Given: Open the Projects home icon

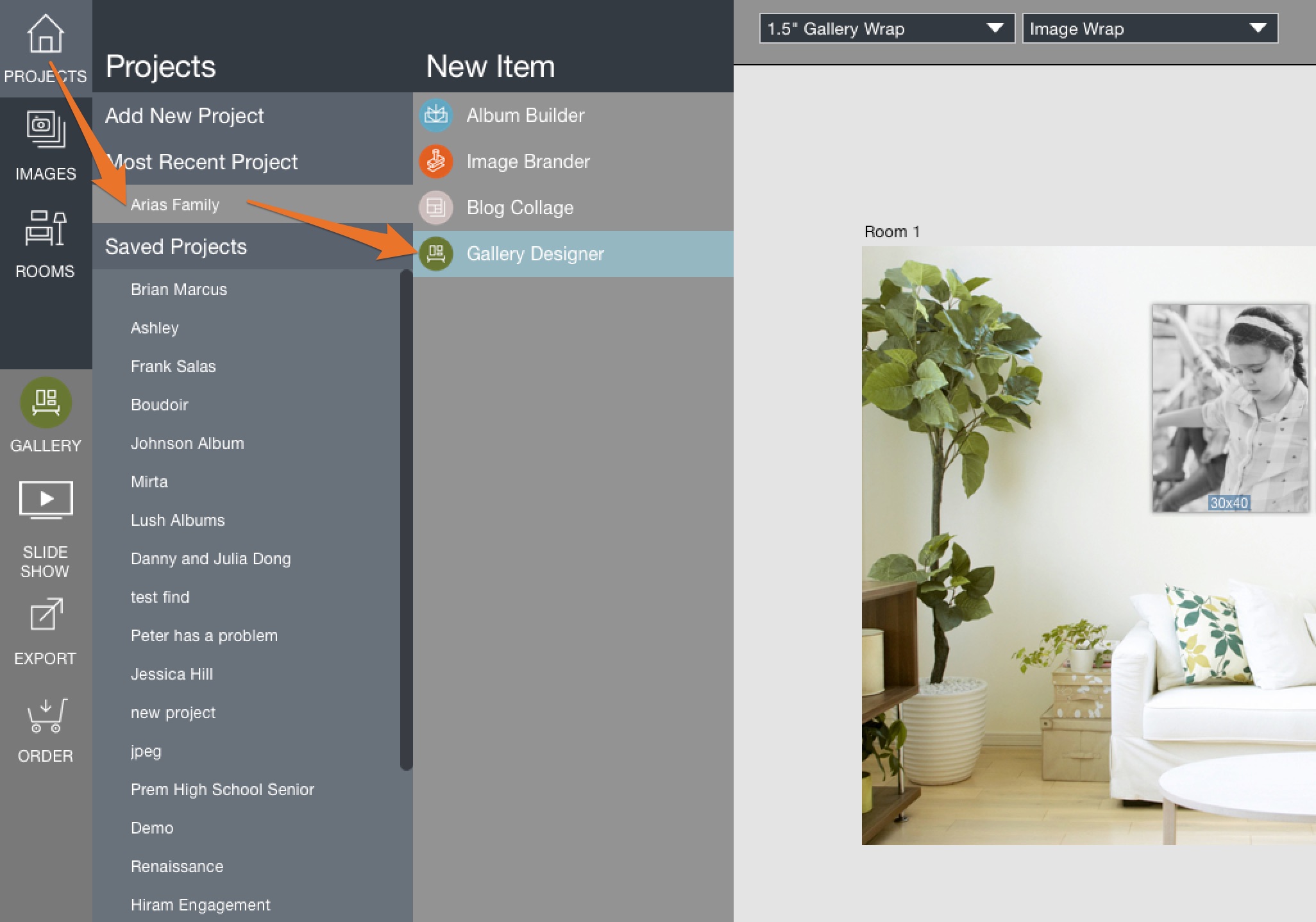Looking at the screenshot, I should tap(46, 34).
